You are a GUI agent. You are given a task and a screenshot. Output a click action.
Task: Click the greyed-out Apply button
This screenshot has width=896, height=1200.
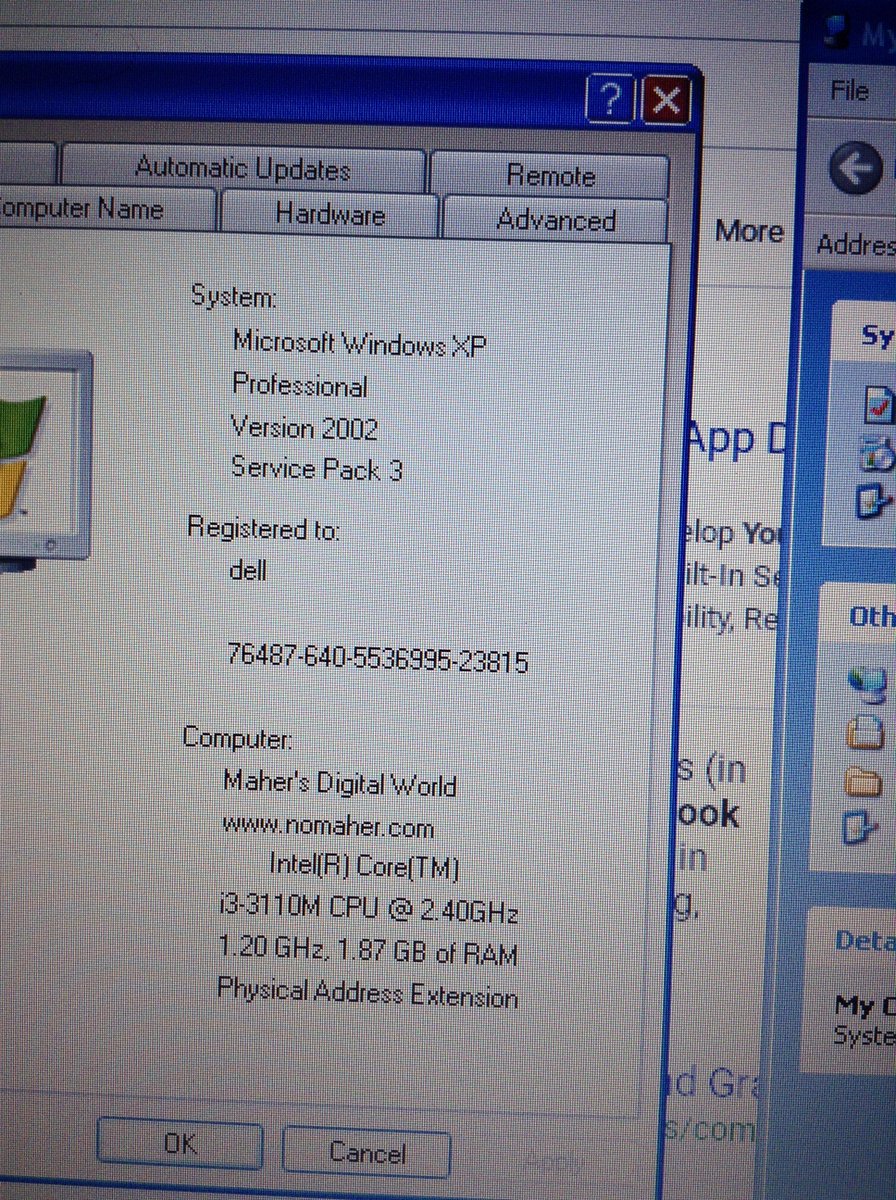[553, 1161]
